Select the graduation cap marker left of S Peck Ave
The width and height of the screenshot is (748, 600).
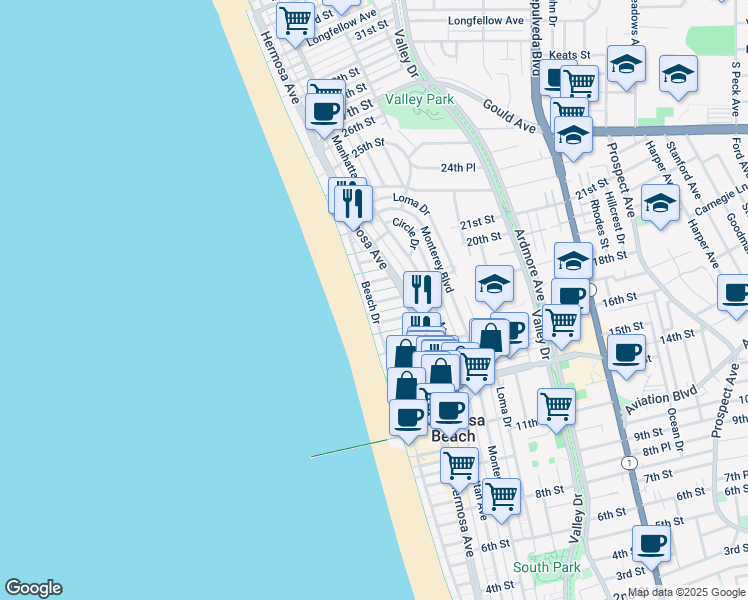pyautogui.click(x=678, y=75)
